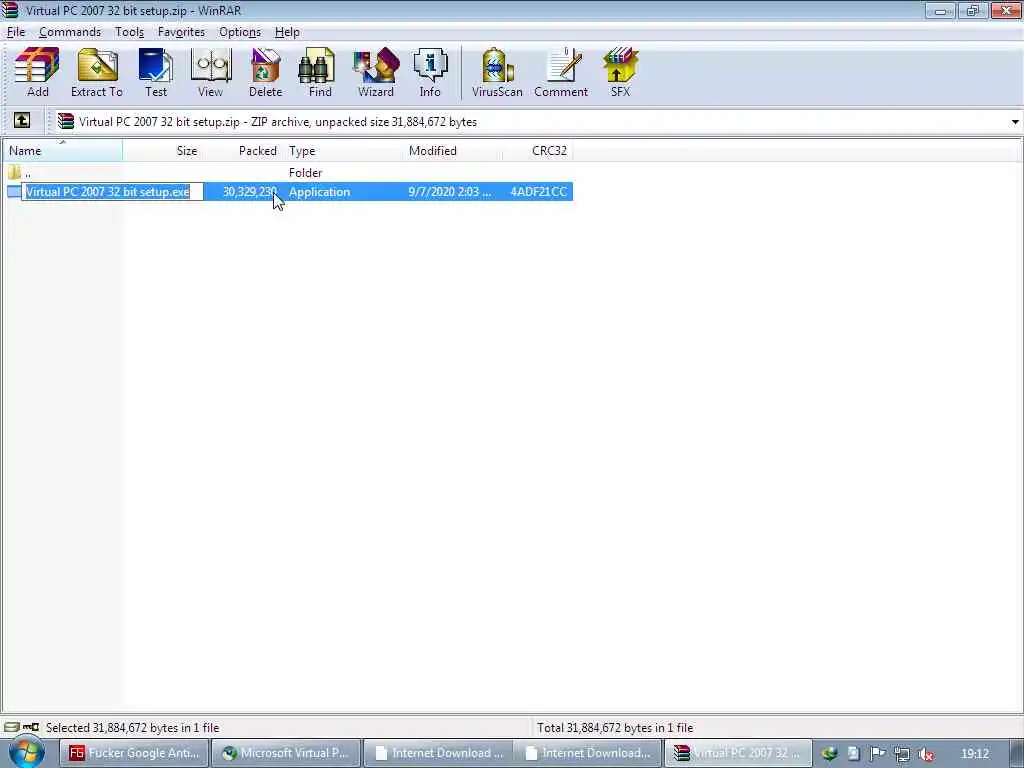
Task: Click the file name rename field
Action: pos(112,191)
